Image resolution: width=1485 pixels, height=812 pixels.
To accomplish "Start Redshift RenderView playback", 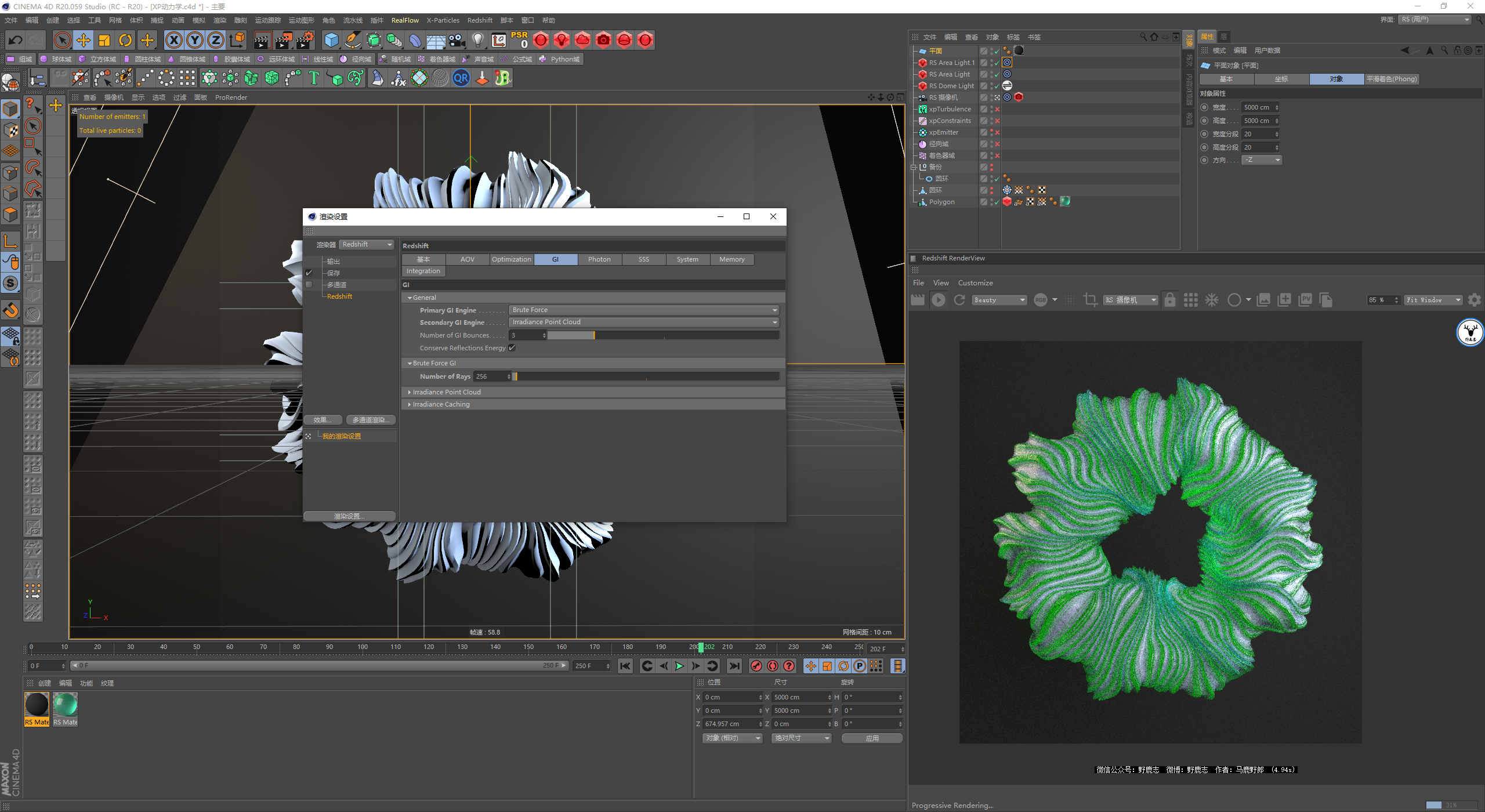I will [938, 300].
